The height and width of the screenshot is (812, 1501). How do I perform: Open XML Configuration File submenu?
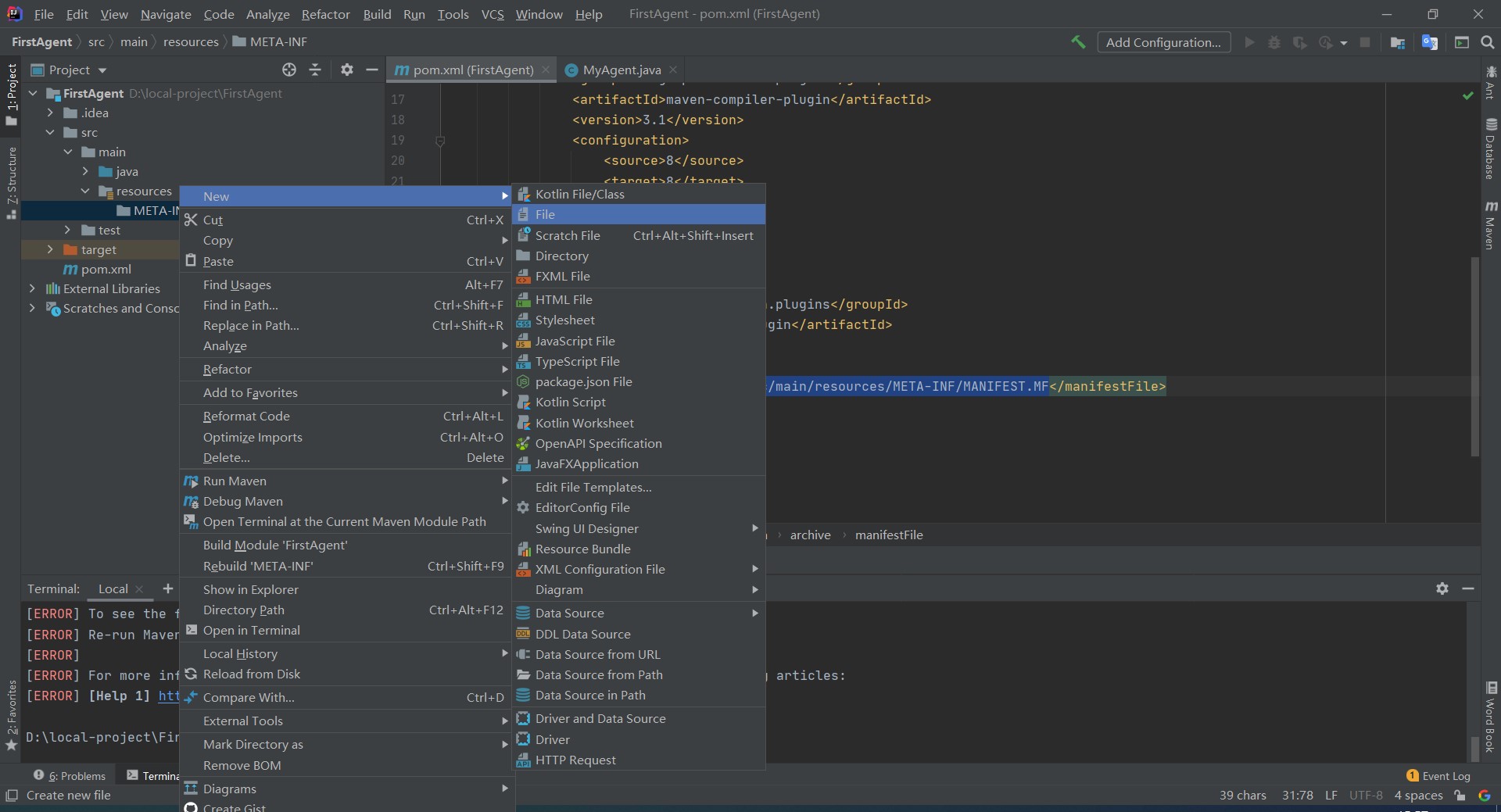[638, 569]
